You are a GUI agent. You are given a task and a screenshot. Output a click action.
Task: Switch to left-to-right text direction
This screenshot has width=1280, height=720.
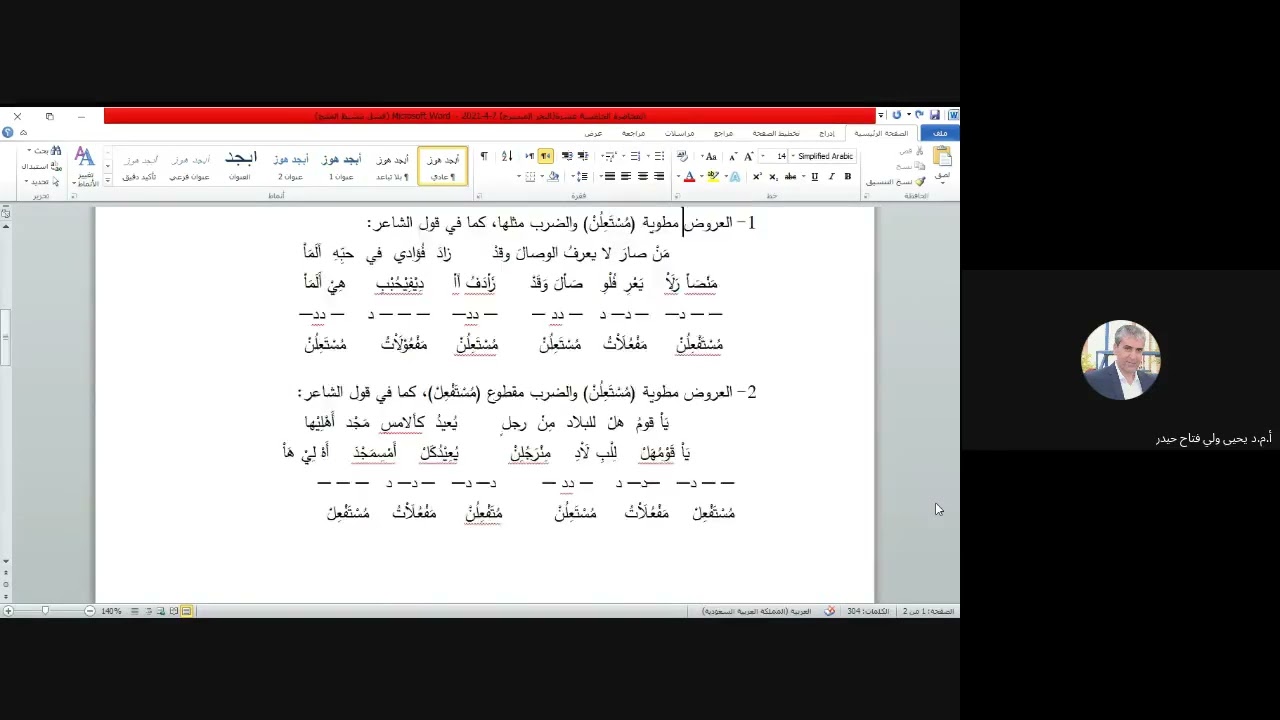529,156
